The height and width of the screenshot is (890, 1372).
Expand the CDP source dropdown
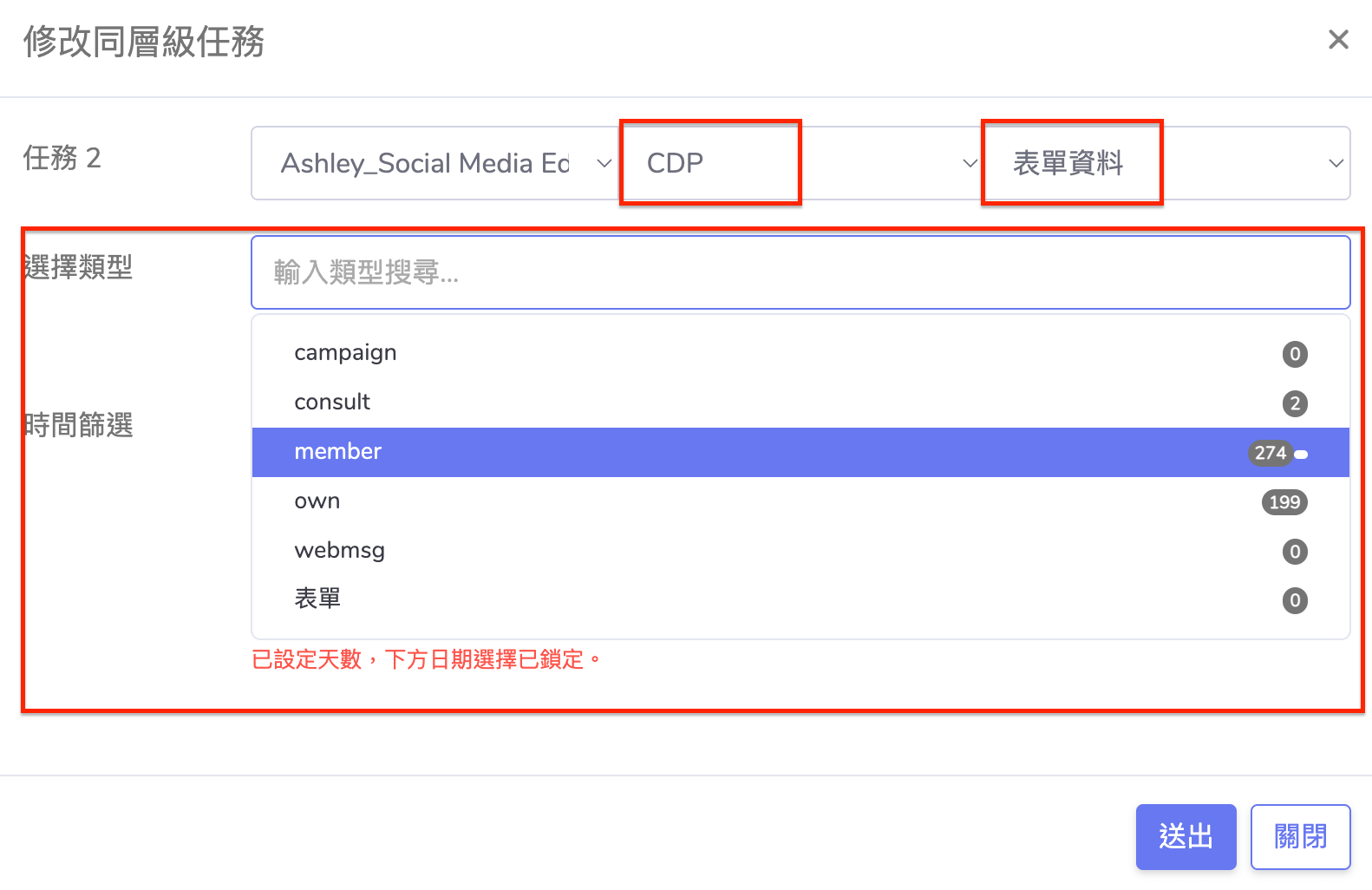point(800,163)
